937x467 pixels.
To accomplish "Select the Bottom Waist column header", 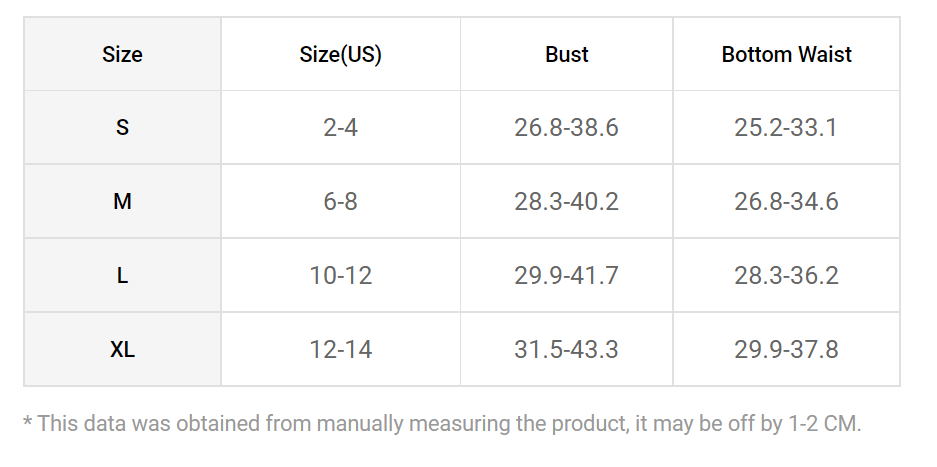I will point(786,54).
